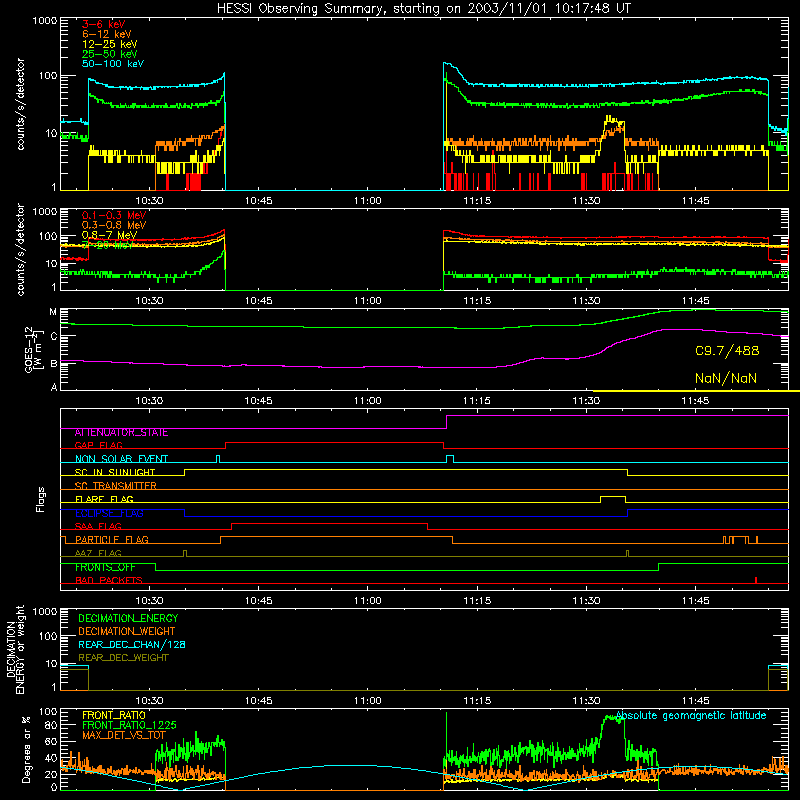Click the MAX_DET_VS_TOT legend entry
800x800 pixels.
coord(123,735)
